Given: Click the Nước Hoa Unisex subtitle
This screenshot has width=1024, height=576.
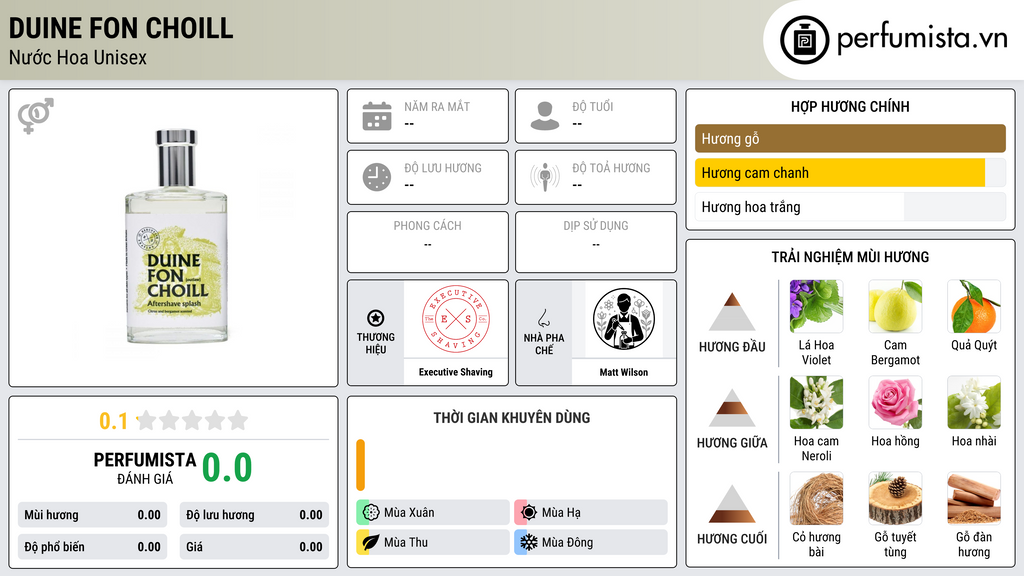Looking at the screenshot, I should point(78,58).
